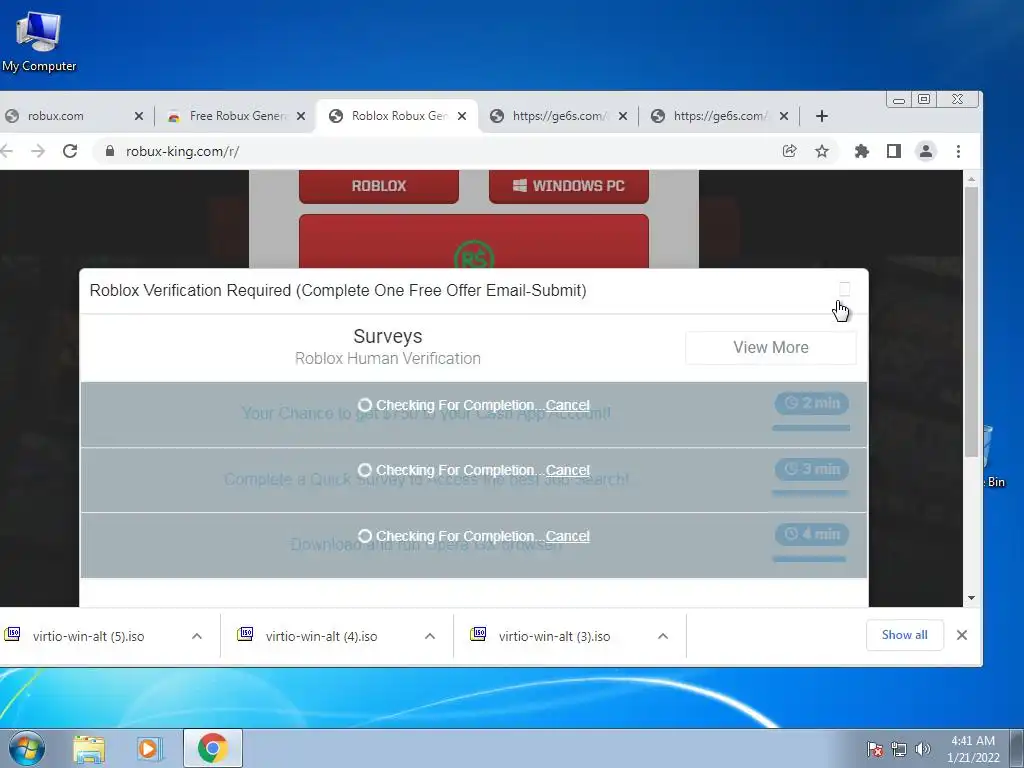Open the Extensions puzzle icon

point(861,152)
